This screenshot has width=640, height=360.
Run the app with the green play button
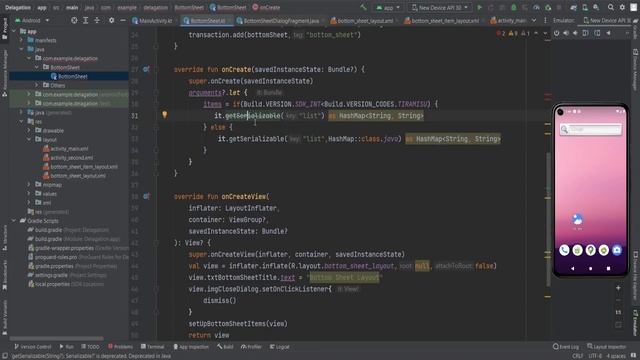(x=480, y=7)
